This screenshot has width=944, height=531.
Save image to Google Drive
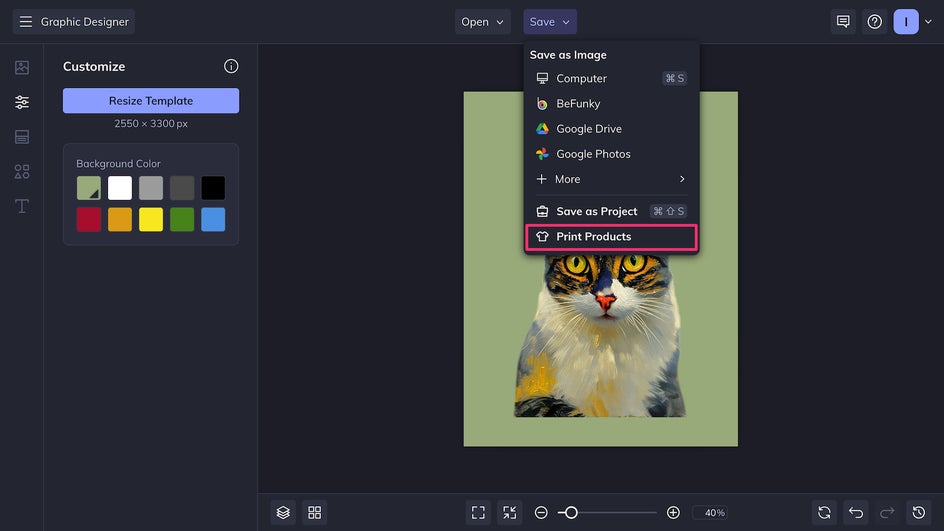pos(610,129)
